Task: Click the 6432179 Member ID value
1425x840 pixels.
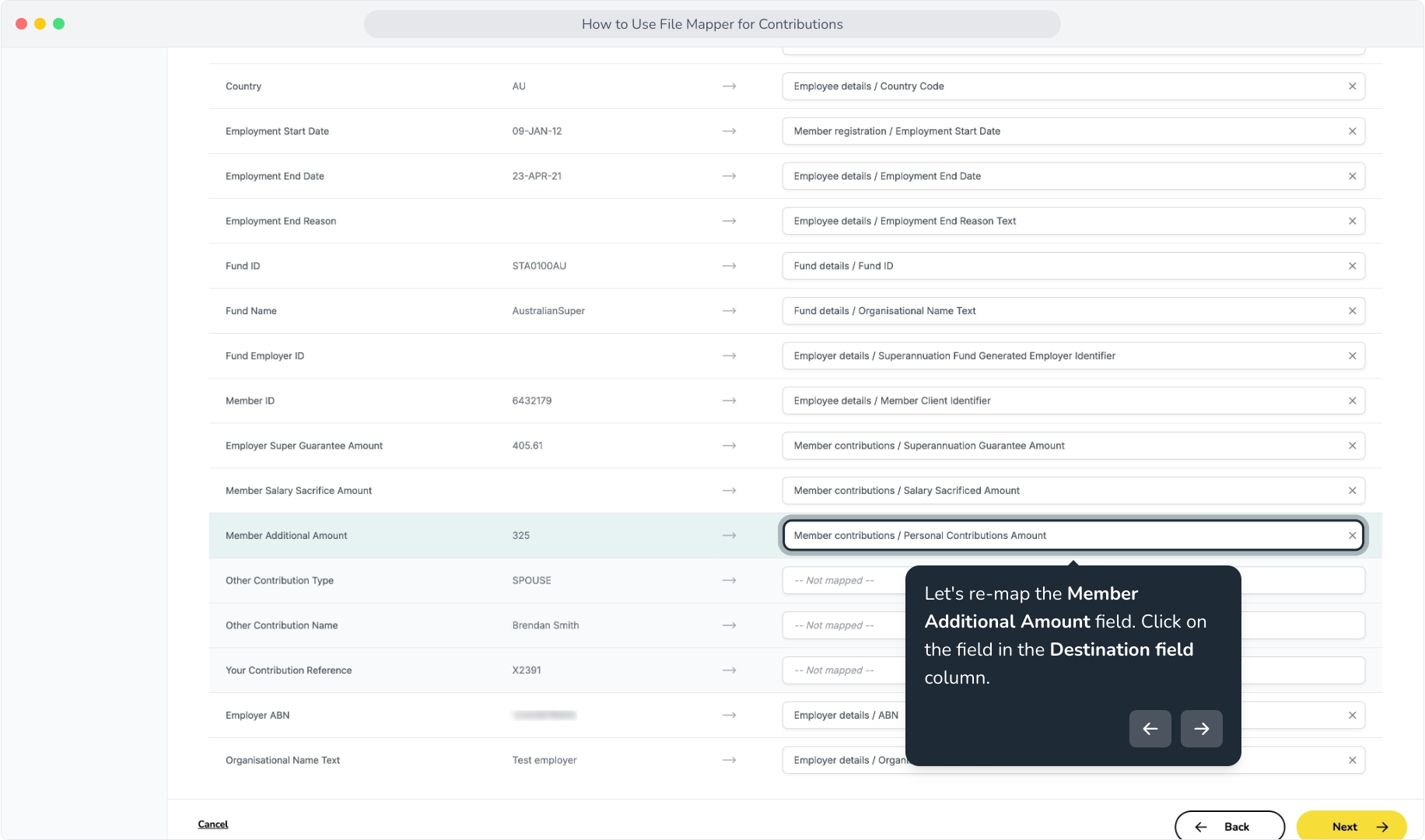Action: pyautogui.click(x=531, y=401)
